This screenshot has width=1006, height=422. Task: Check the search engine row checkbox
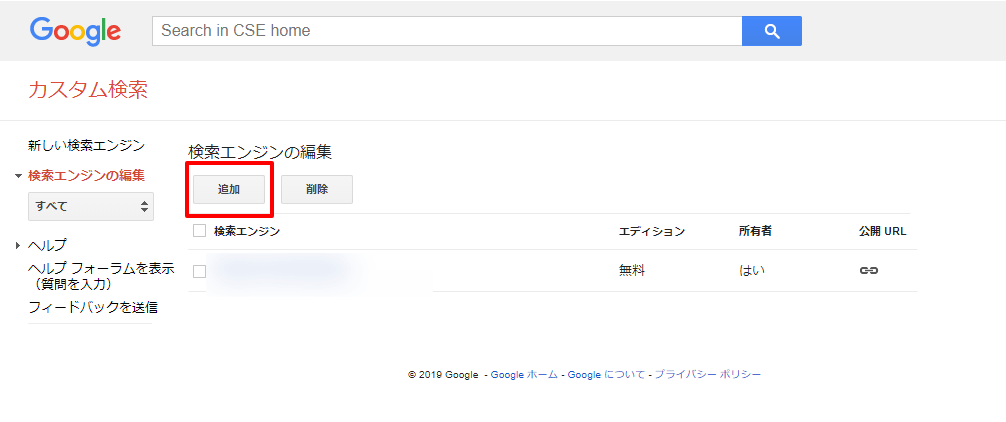[199, 271]
